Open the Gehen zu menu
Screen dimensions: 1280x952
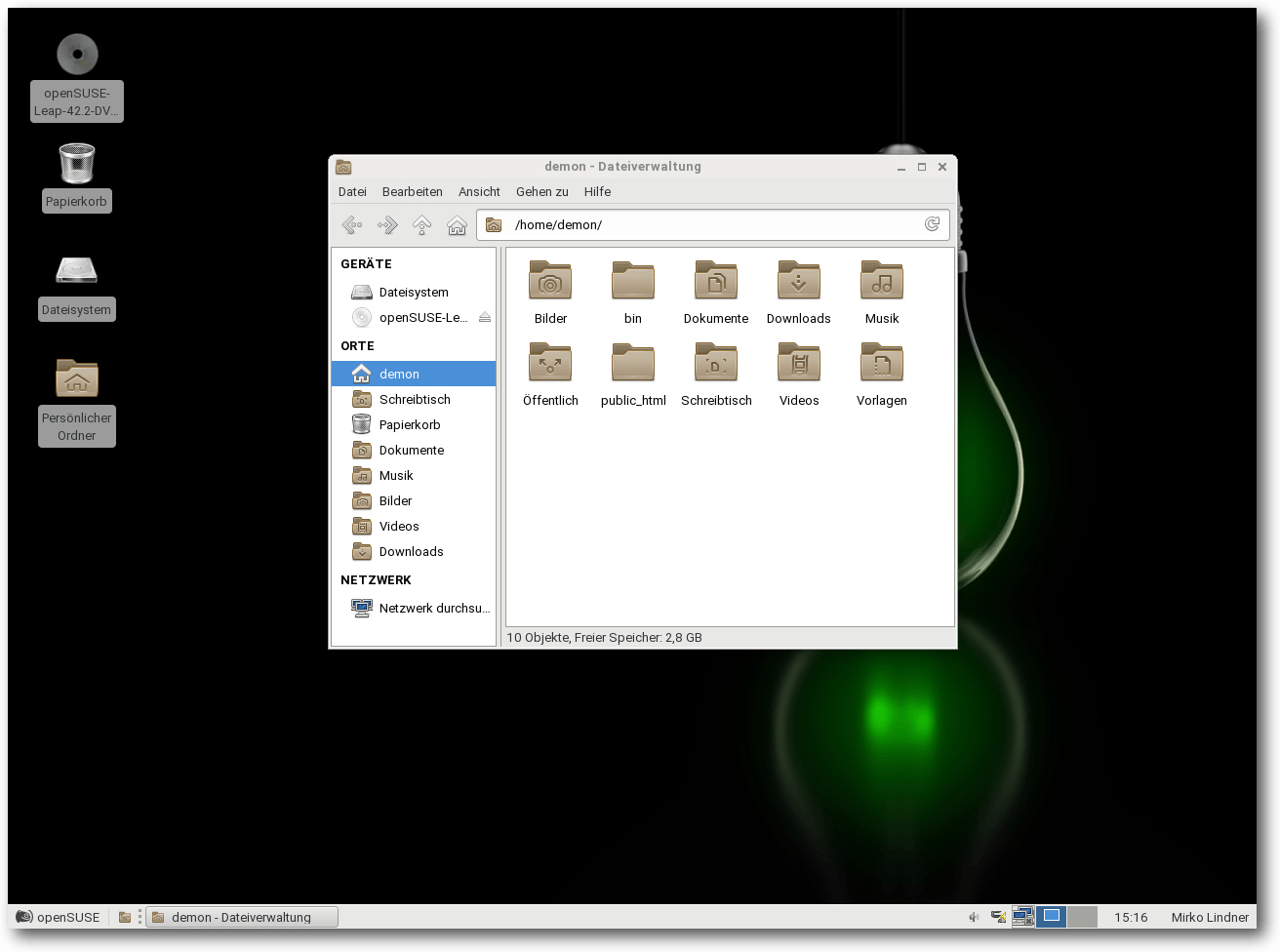tap(541, 191)
